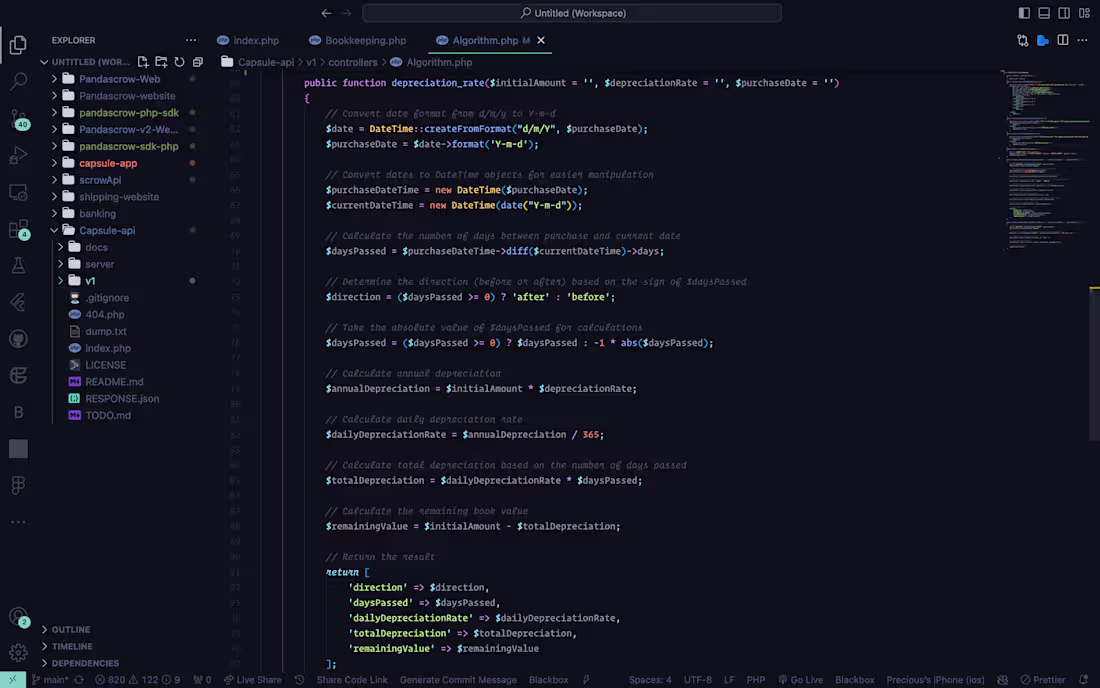Open the Run and Debug view
This screenshot has width=1100, height=688.
click(x=18, y=155)
